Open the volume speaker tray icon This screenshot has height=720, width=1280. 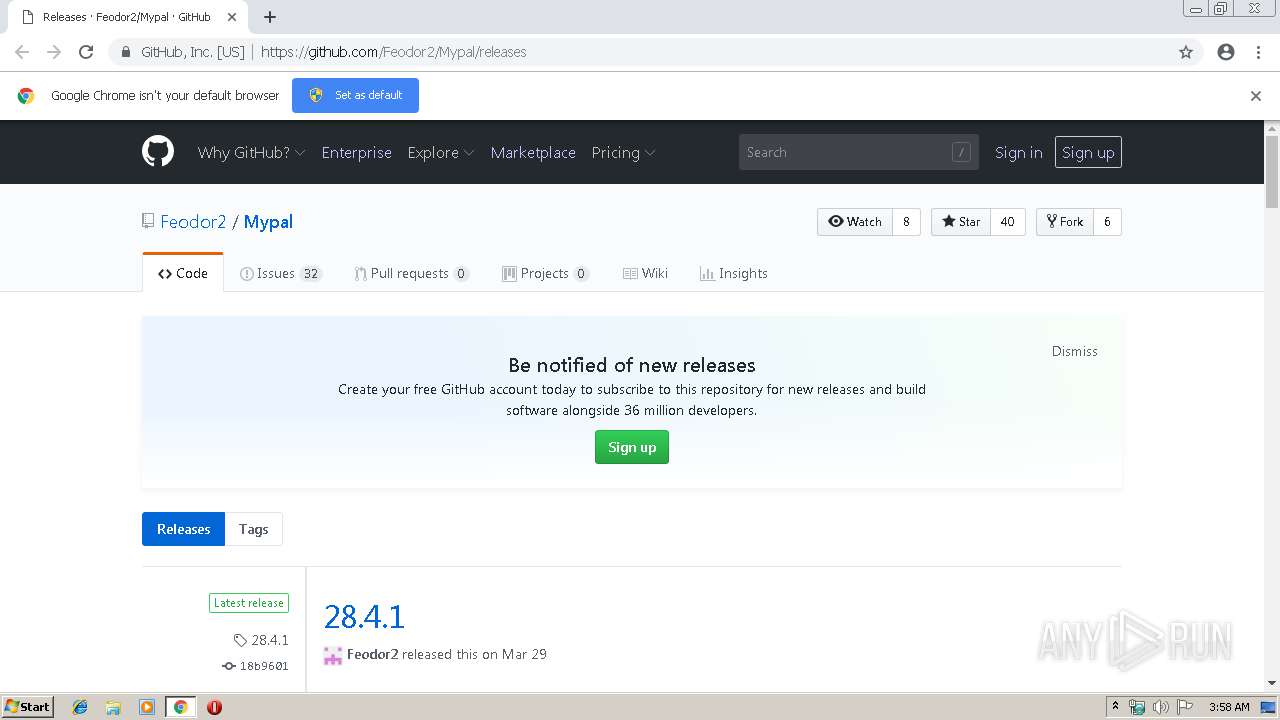1160,707
